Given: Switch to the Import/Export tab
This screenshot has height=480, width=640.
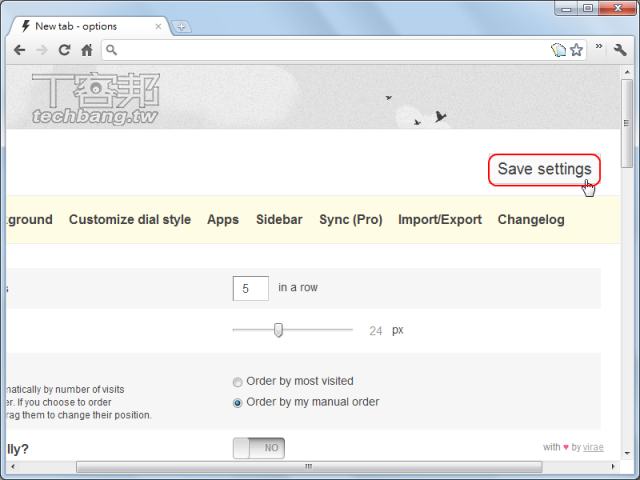Looking at the screenshot, I should [439, 220].
